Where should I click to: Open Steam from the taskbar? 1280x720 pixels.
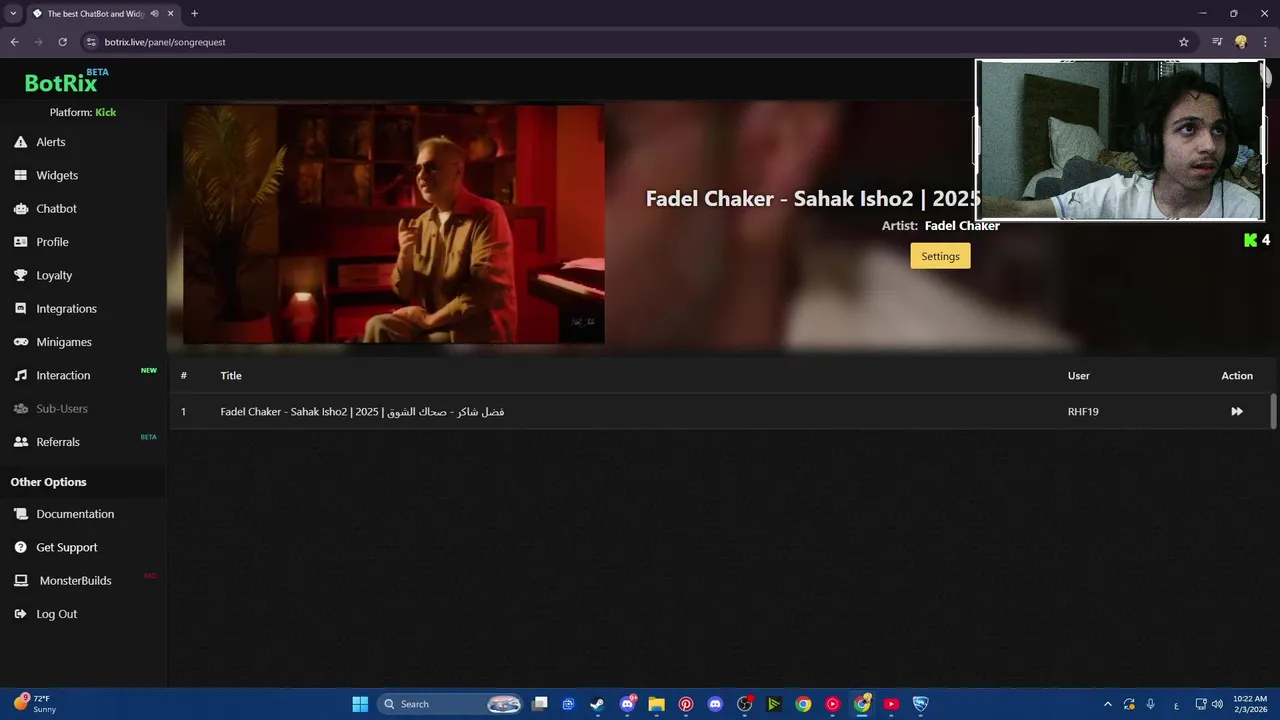coord(597,704)
